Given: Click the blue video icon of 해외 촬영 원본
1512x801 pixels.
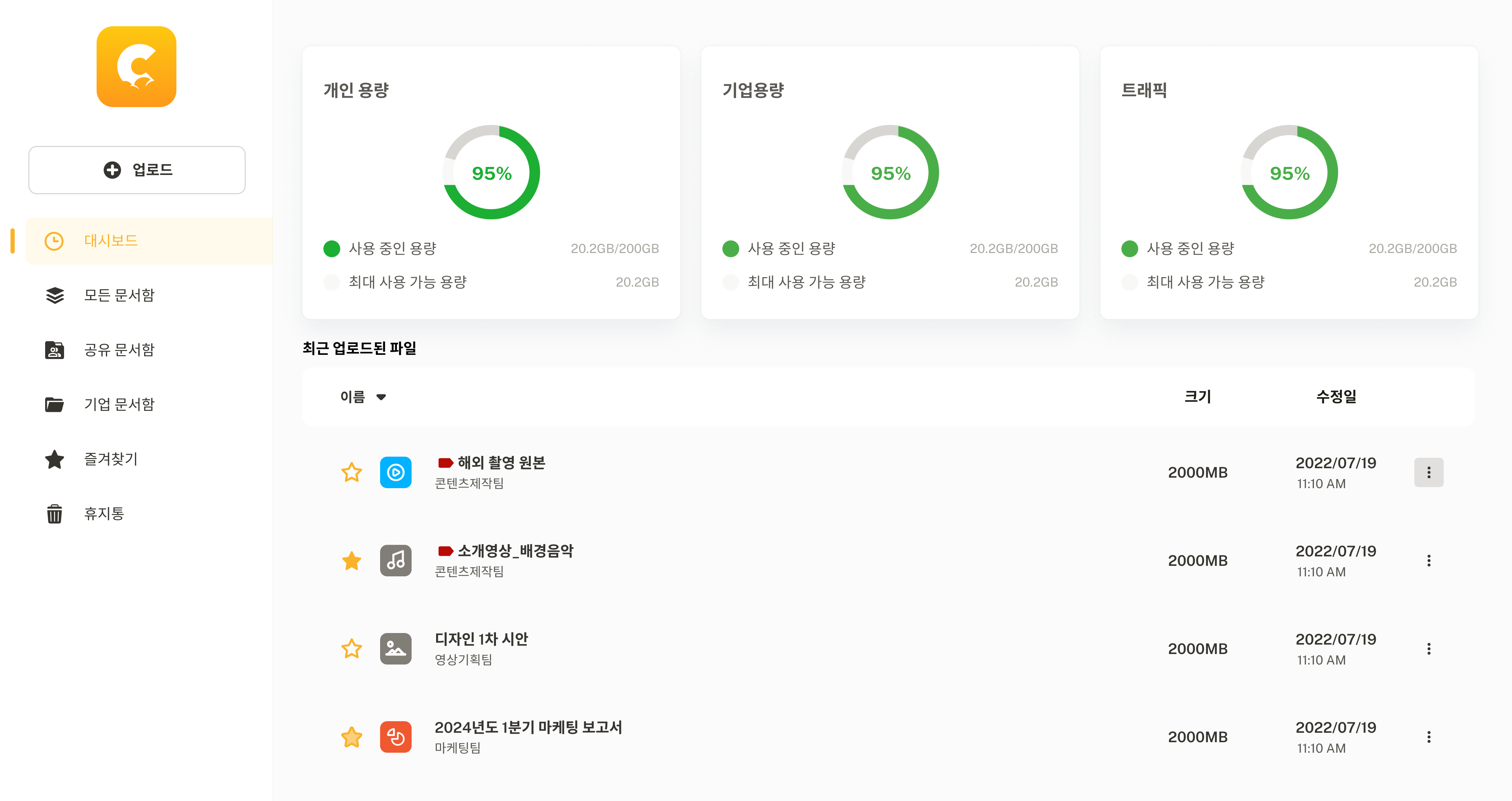Looking at the screenshot, I should (x=395, y=472).
